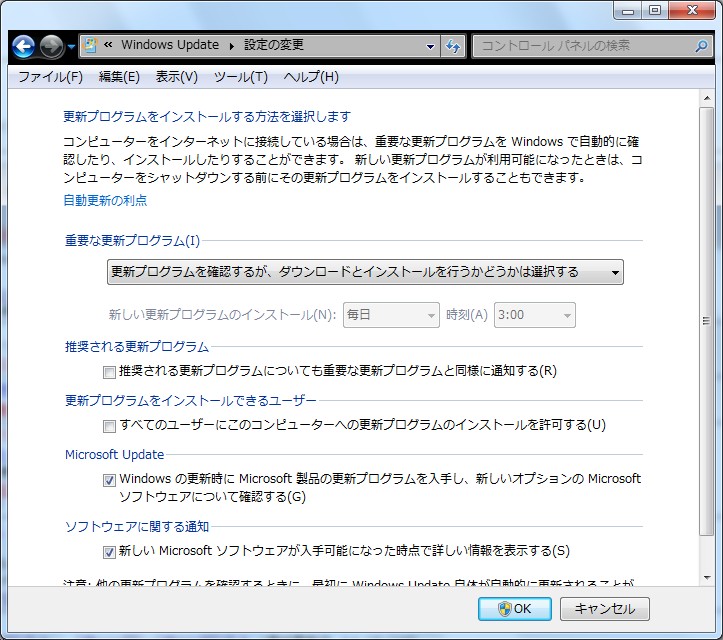Image resolution: width=723 pixels, height=640 pixels.
Task: Click 新しい更新プログラムのインストール(N) label
Action: pos(222,315)
